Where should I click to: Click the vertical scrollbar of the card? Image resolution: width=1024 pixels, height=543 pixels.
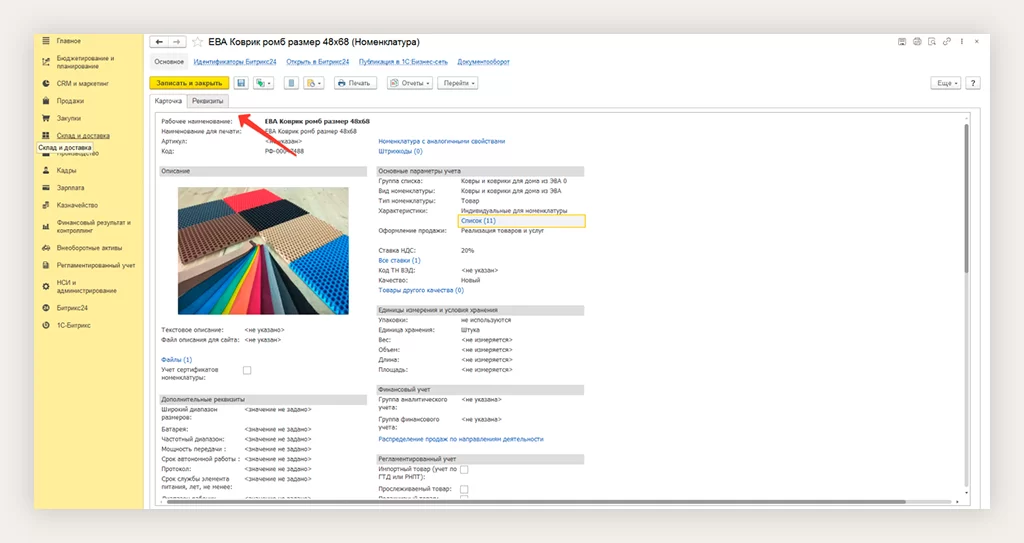965,200
